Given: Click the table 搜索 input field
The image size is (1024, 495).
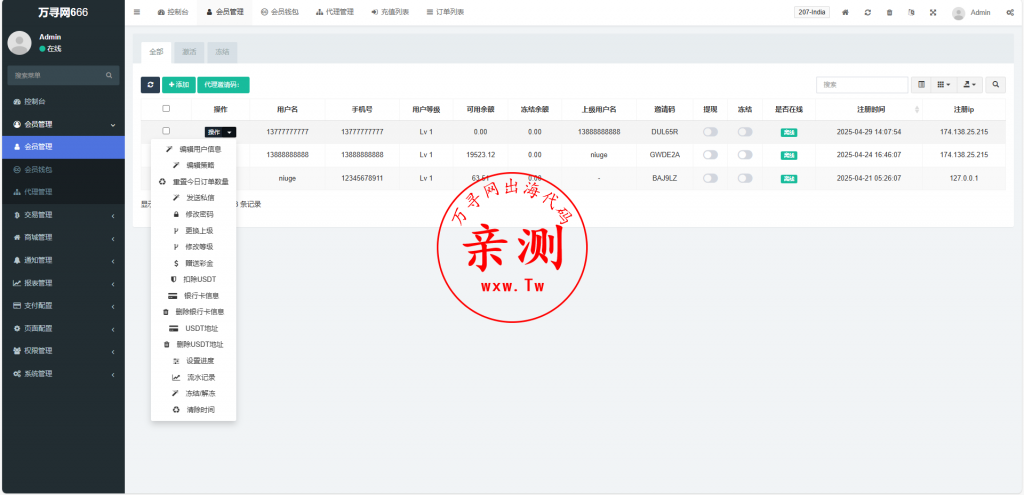Looking at the screenshot, I should (862, 85).
